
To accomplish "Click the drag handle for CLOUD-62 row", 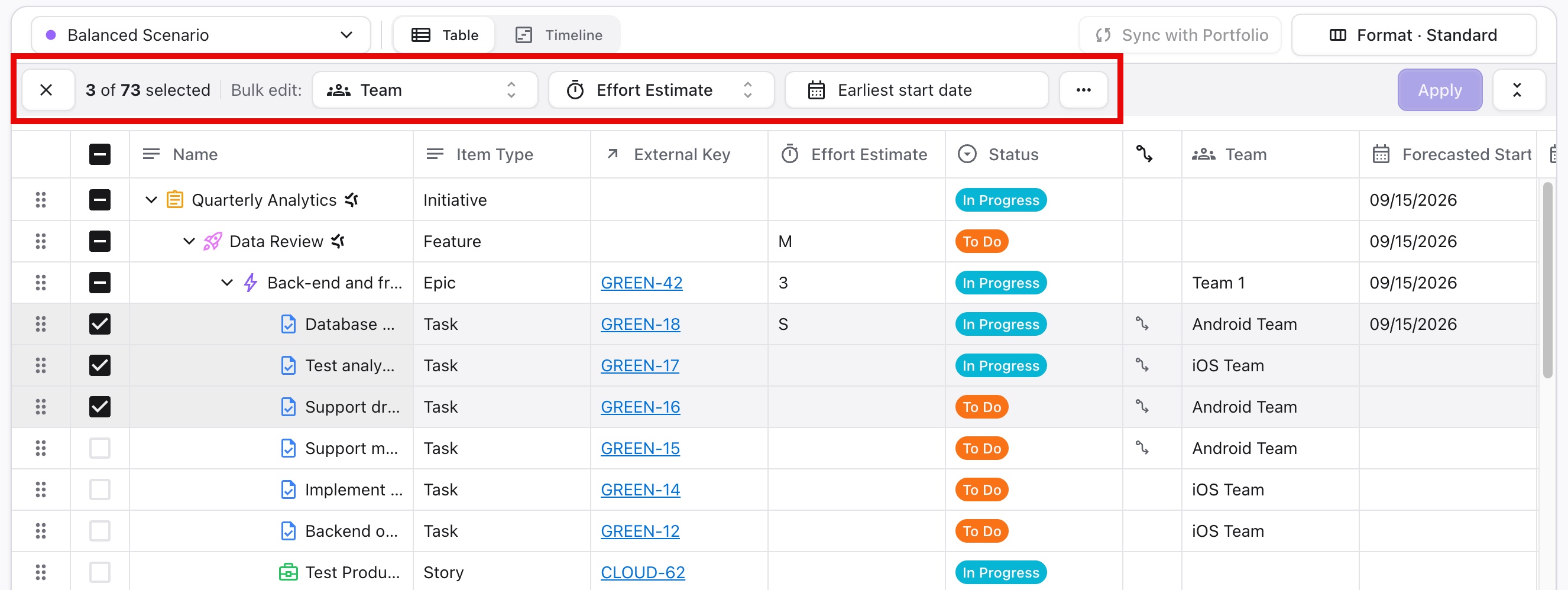I will [41, 572].
